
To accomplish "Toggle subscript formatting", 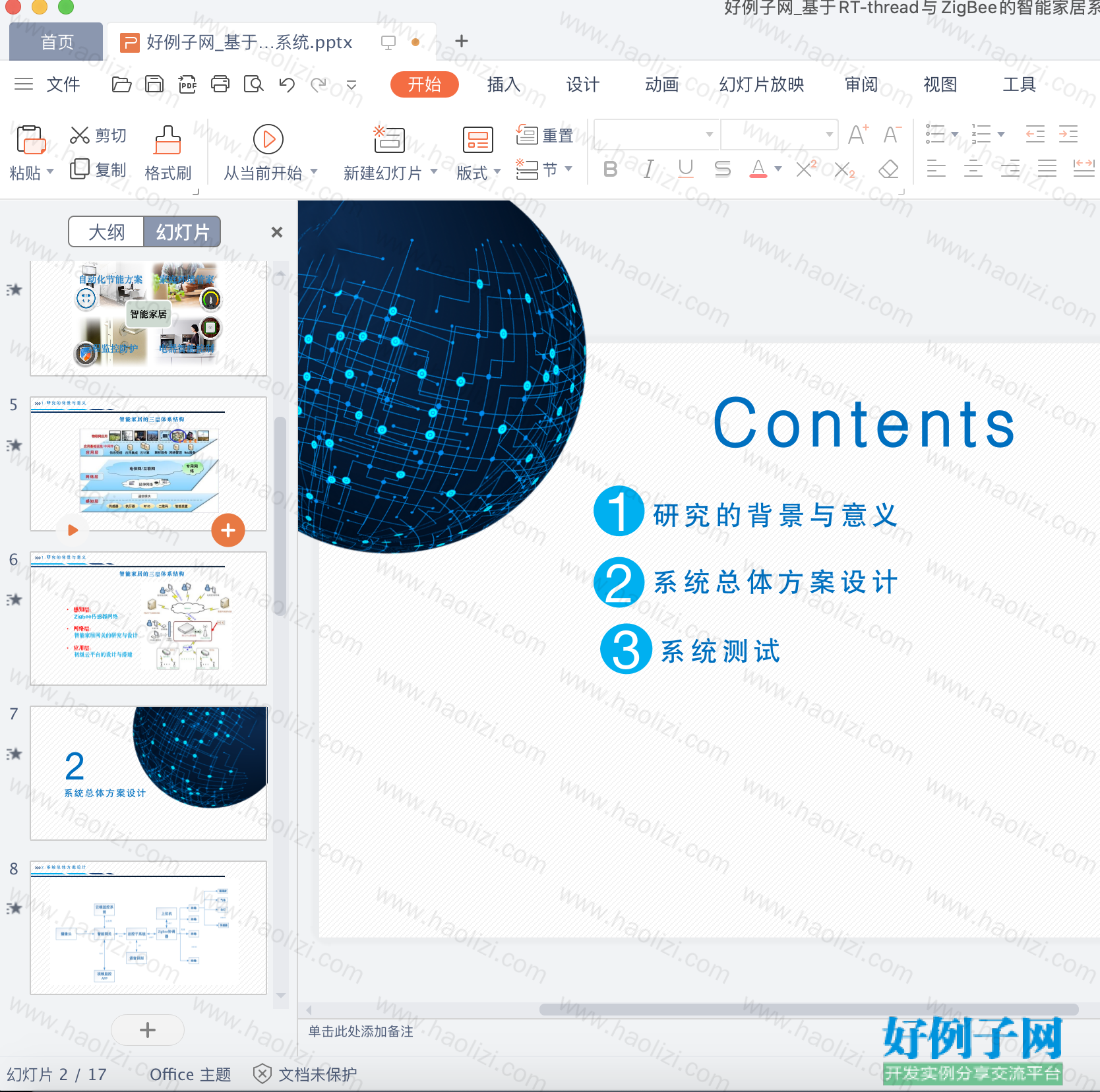I will [x=845, y=169].
